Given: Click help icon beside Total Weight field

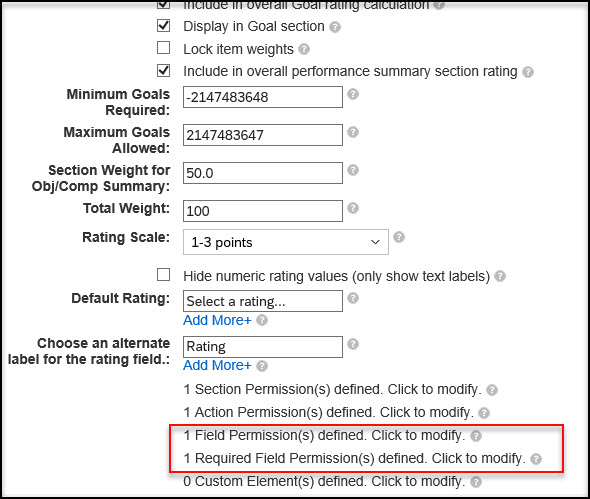Looking at the screenshot, I should [353, 208].
